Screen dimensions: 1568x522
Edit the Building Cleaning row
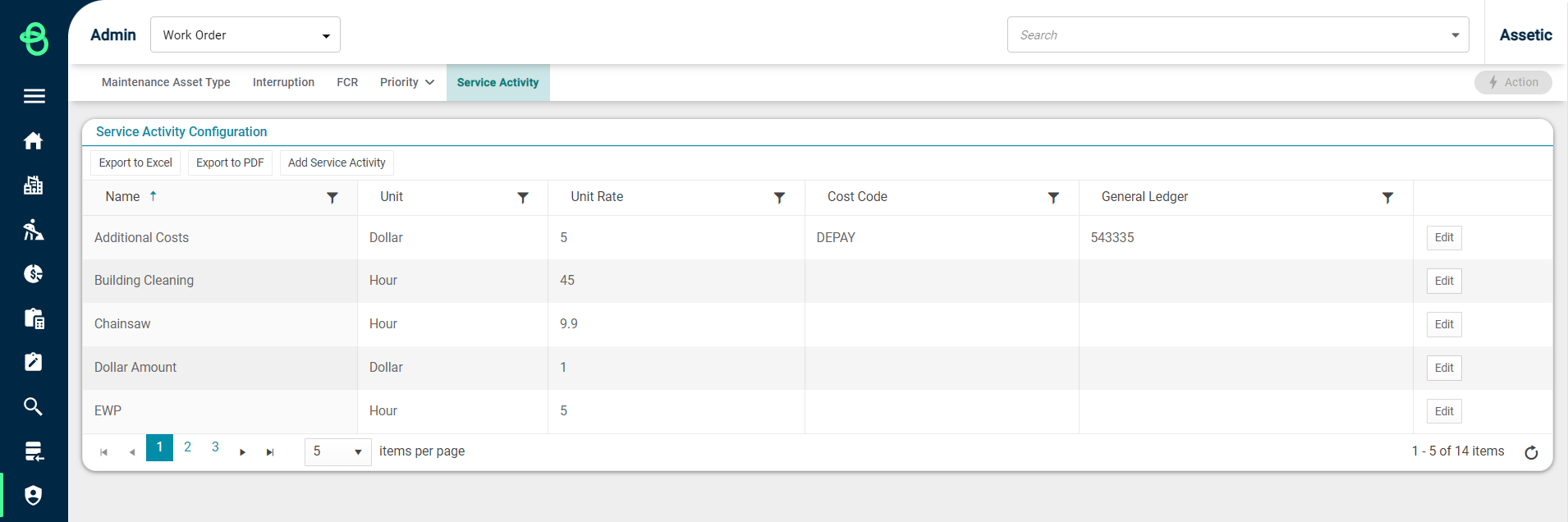point(1444,281)
